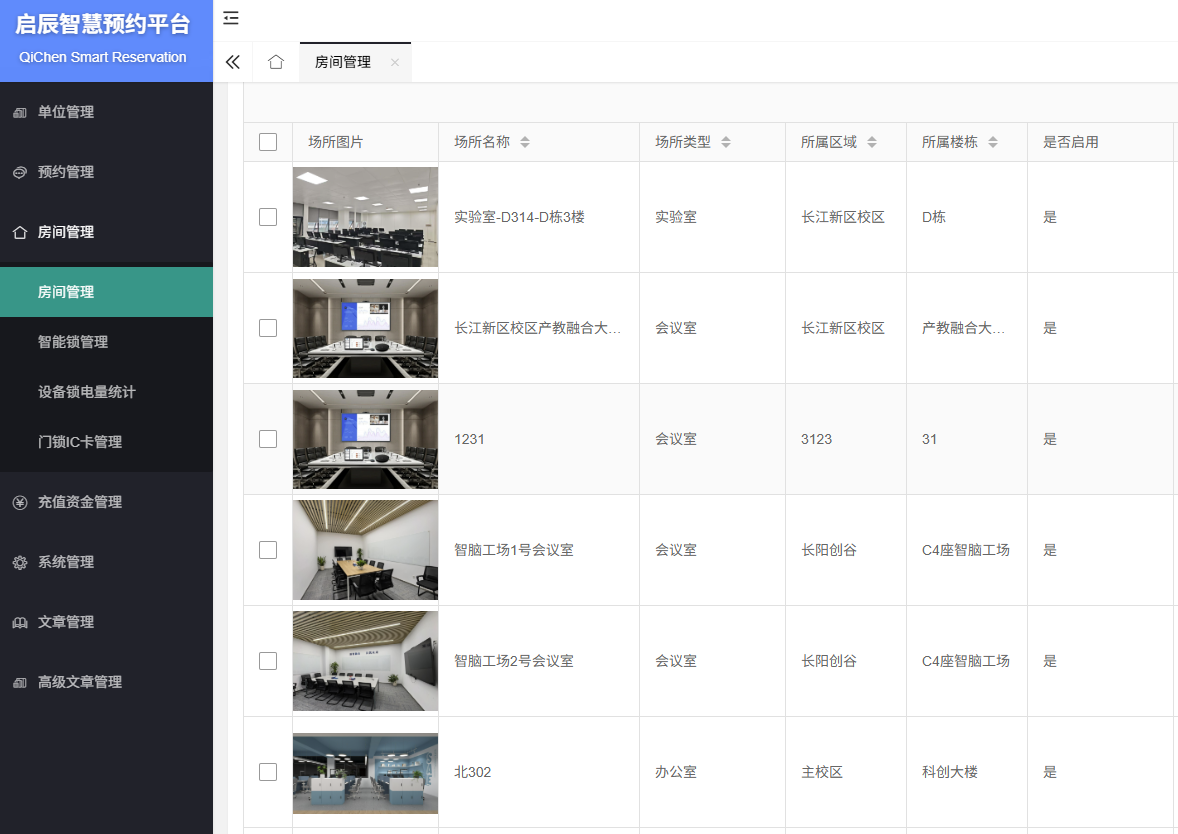Sort by 场所类型 column arrows

click(x=726, y=143)
